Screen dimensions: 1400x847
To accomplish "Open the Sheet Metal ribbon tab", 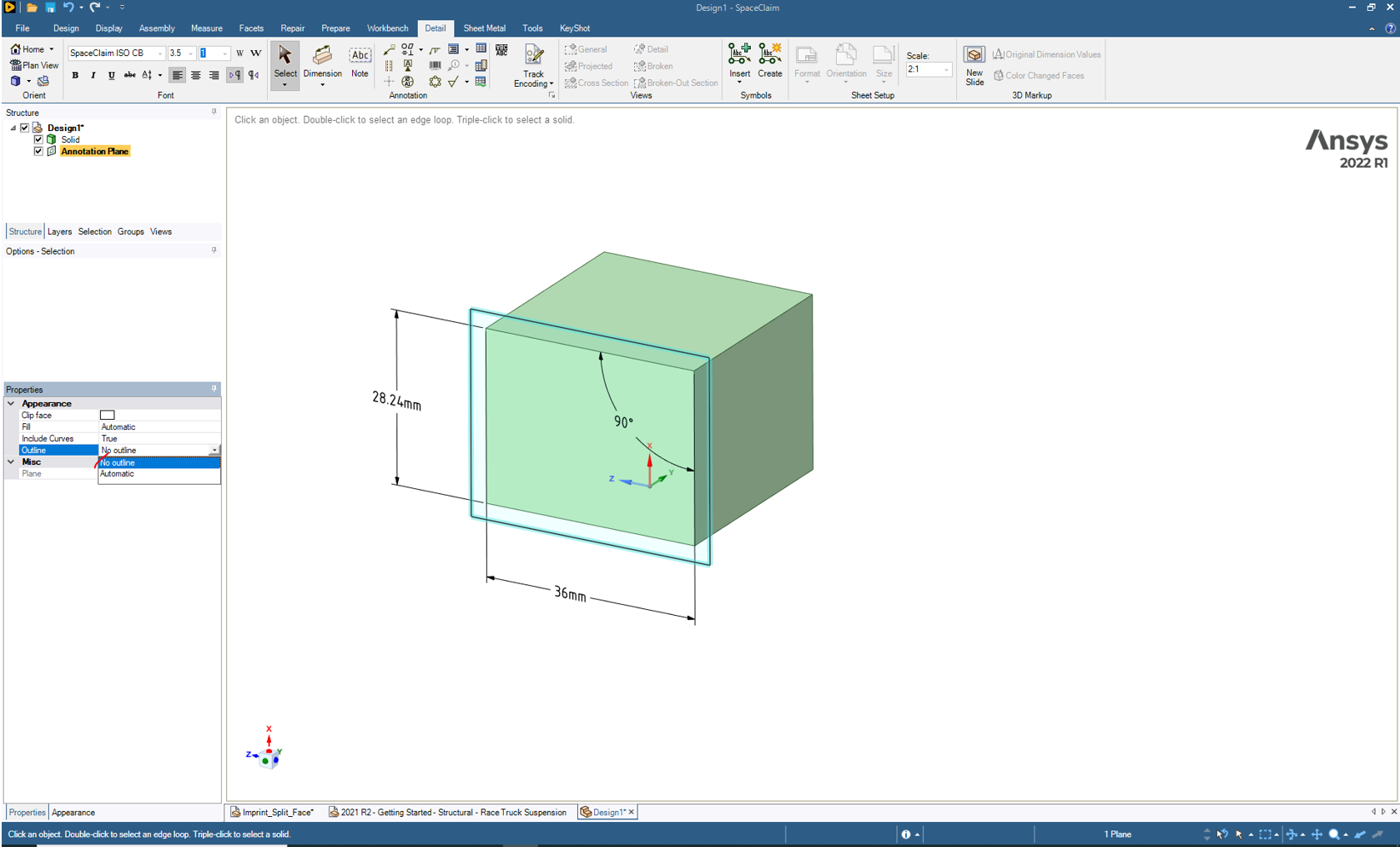I will pos(484,28).
